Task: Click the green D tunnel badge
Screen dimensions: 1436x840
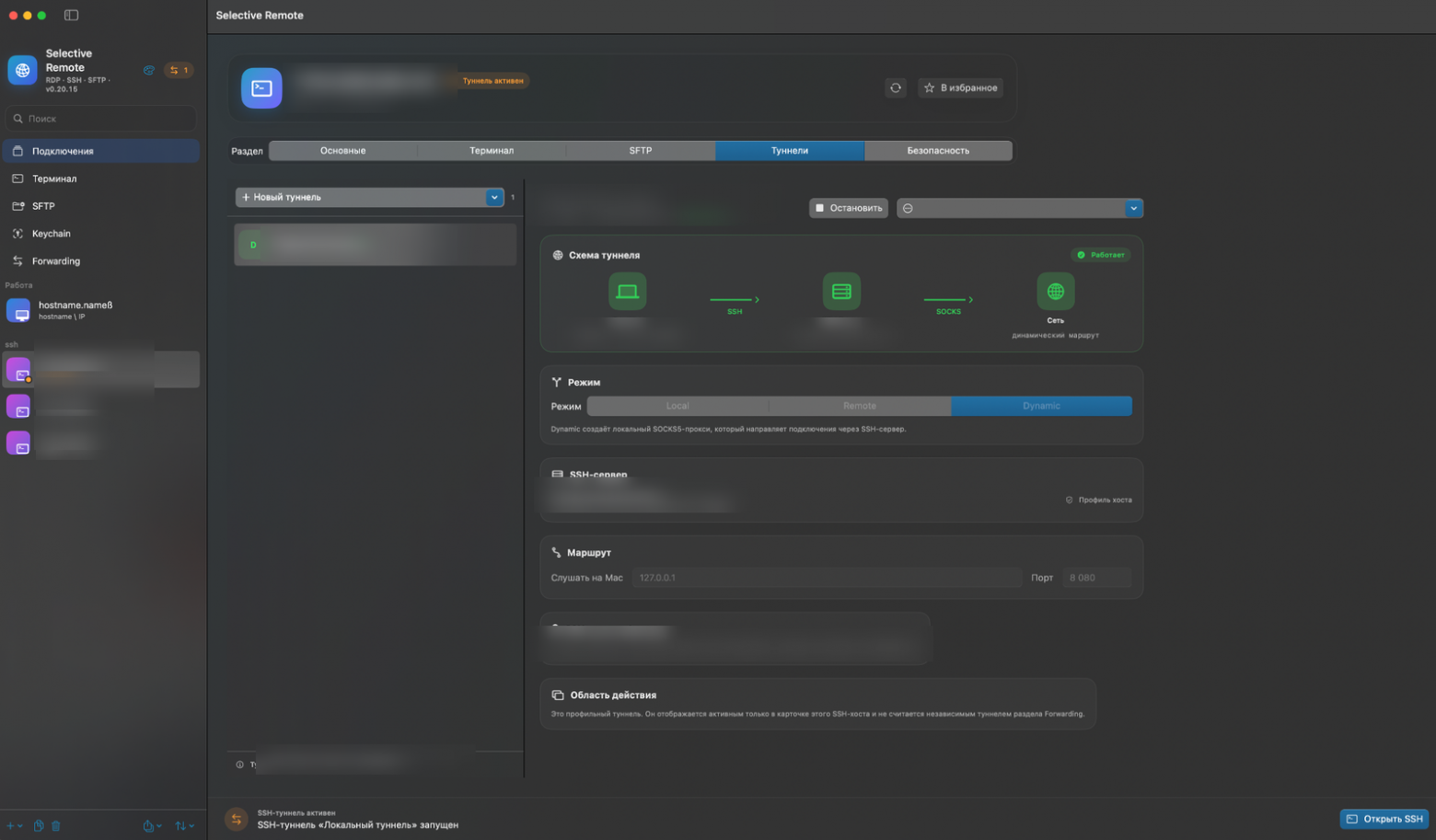Action: coord(253,245)
